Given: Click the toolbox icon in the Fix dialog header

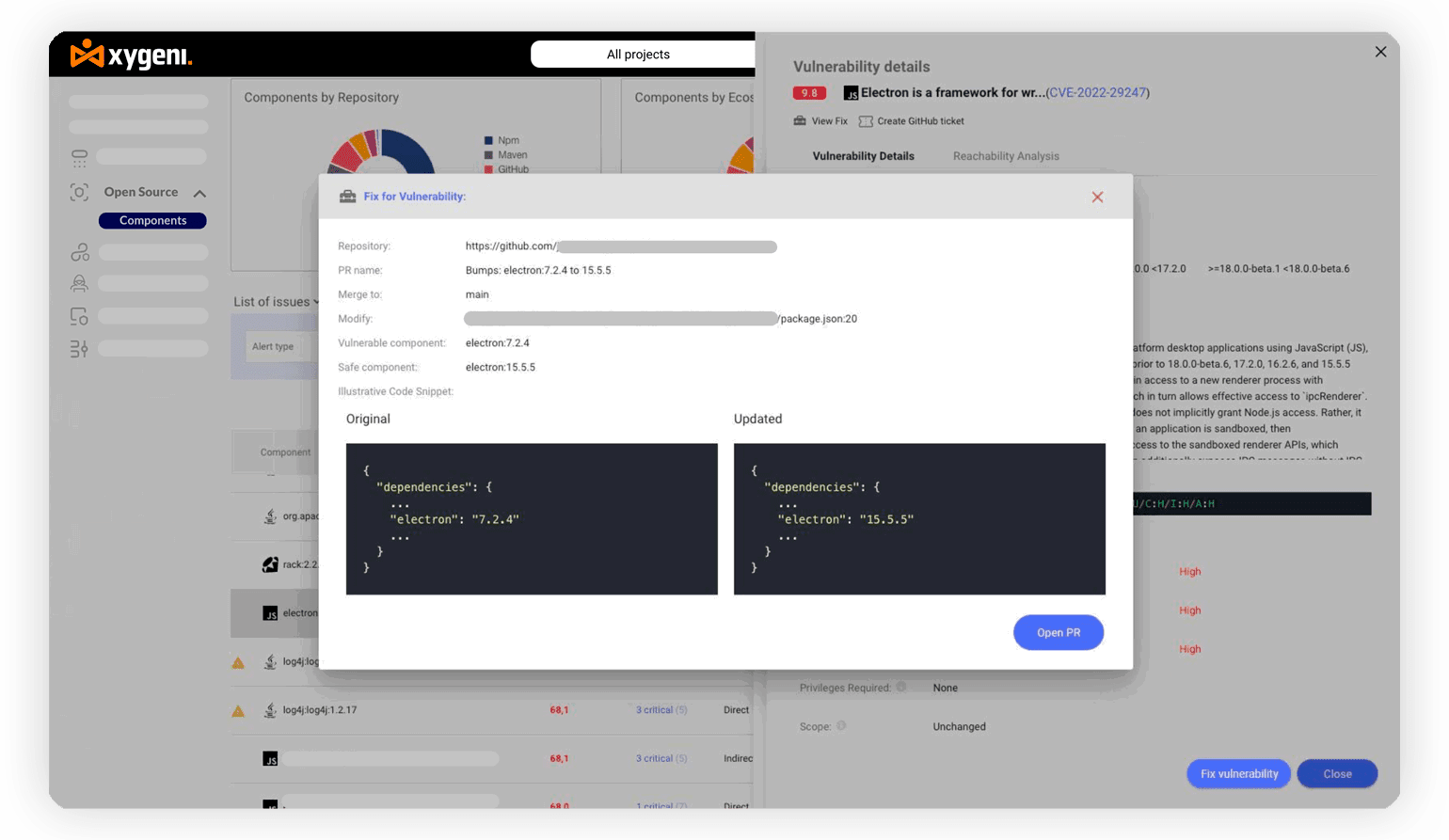Looking at the screenshot, I should [x=347, y=197].
